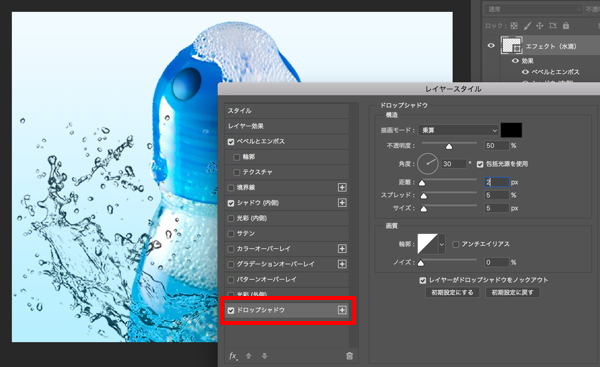Image resolution: width=600 pixels, height=367 pixels.
Task: Toggle レイヤーがドロップシャドウをノックアウト checkbox
Action: pyautogui.click(x=422, y=281)
